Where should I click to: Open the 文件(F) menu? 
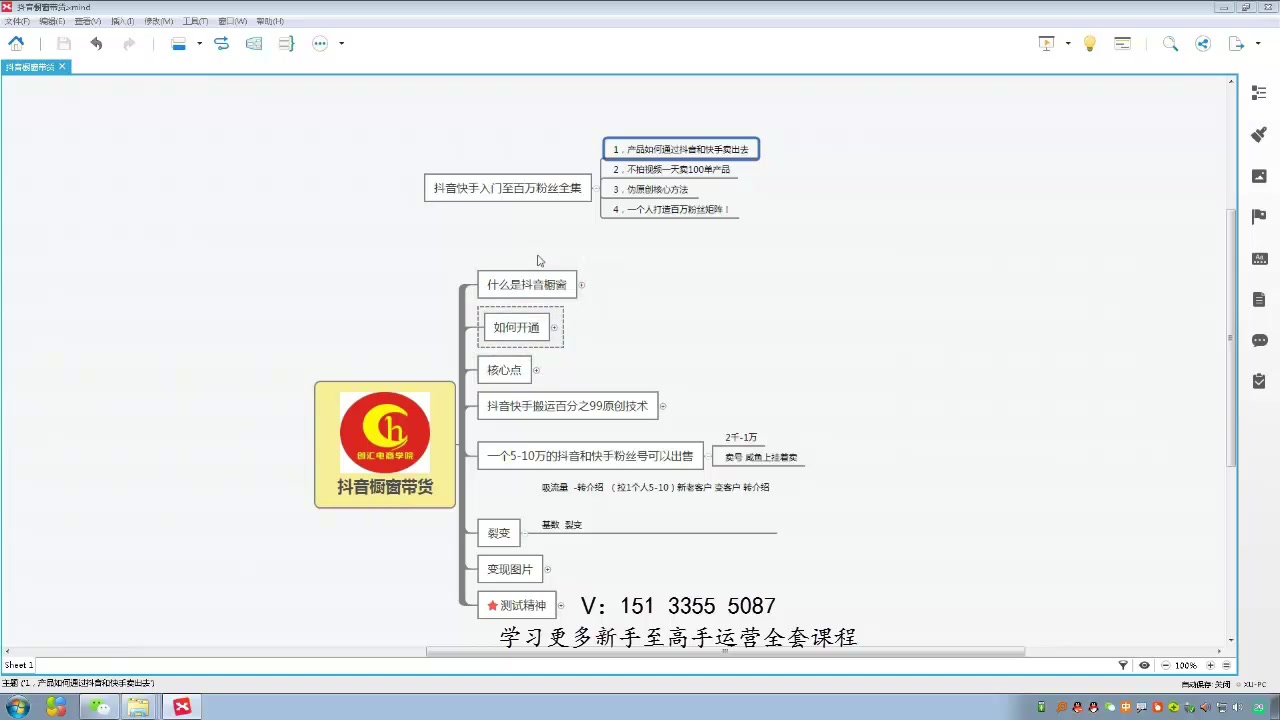pos(16,21)
